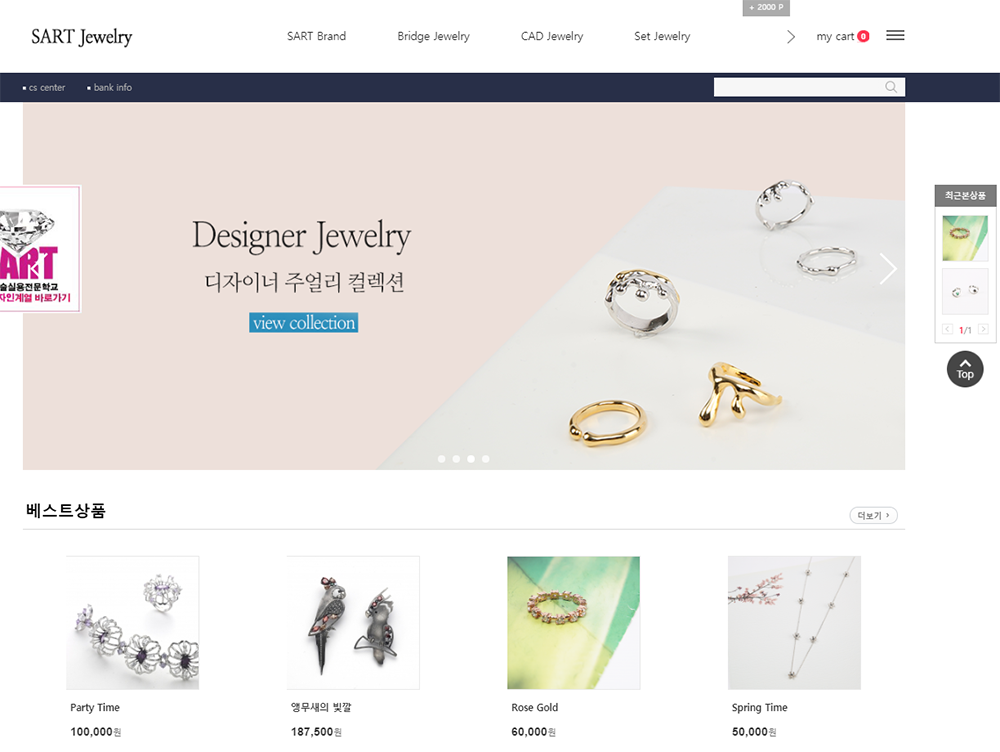
Task: Show next recently viewed page arrow
Action: (983, 329)
